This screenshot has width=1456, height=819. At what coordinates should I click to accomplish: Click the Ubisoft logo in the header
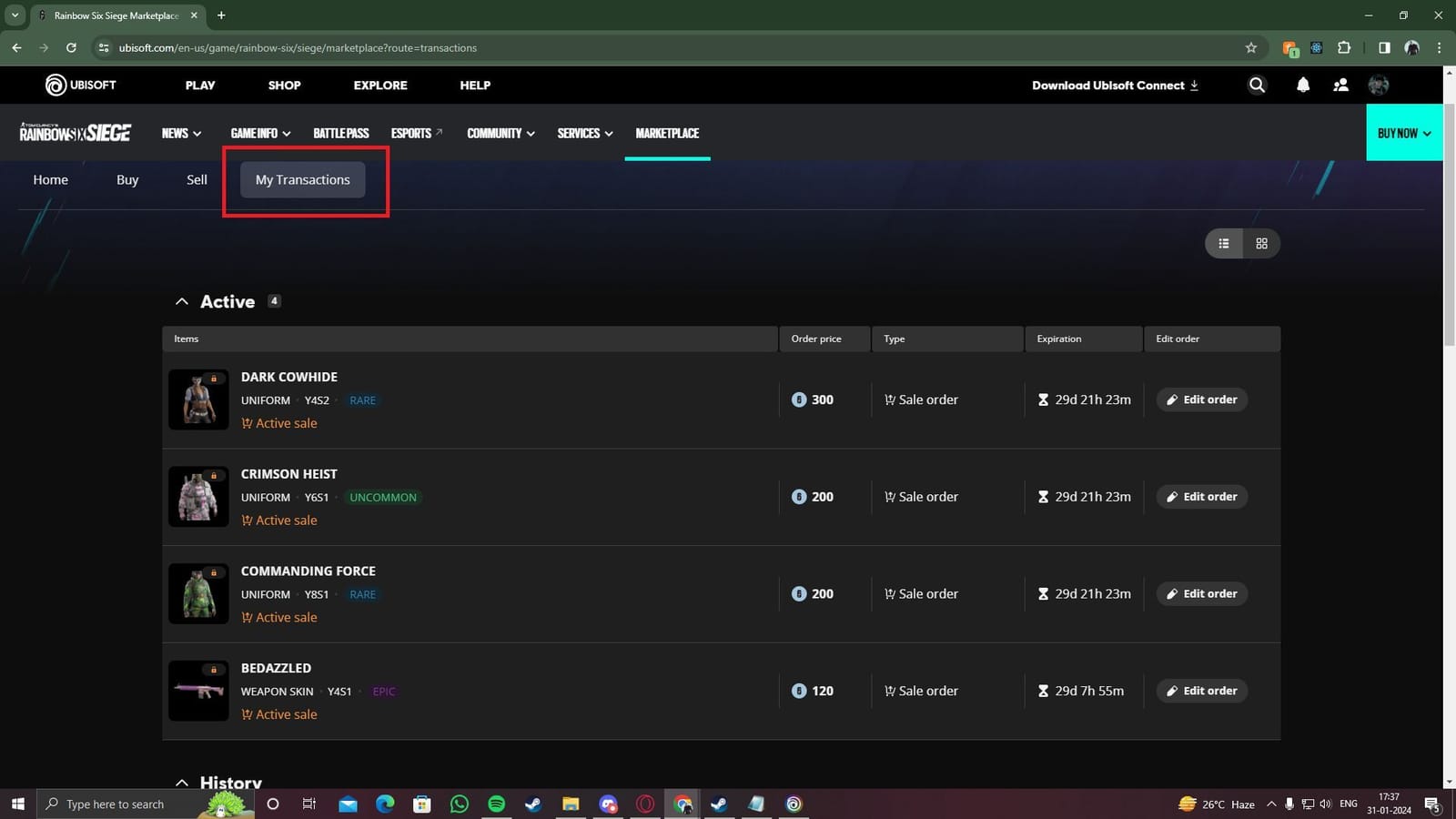coord(82,85)
